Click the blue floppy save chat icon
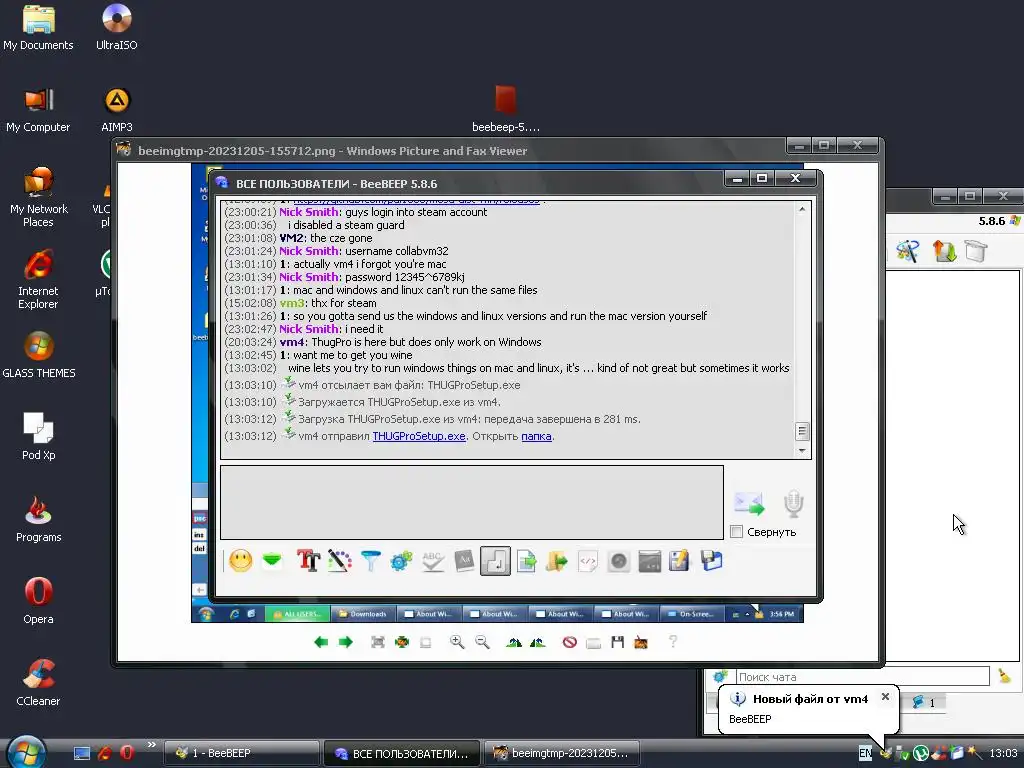This screenshot has width=1024, height=768. click(x=711, y=560)
